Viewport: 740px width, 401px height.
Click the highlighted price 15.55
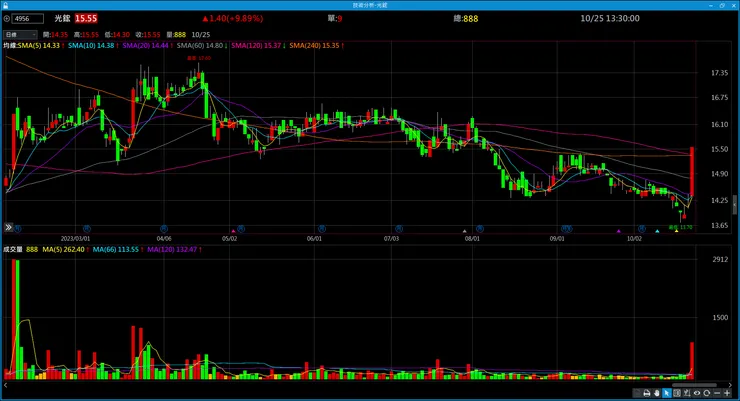coord(86,18)
